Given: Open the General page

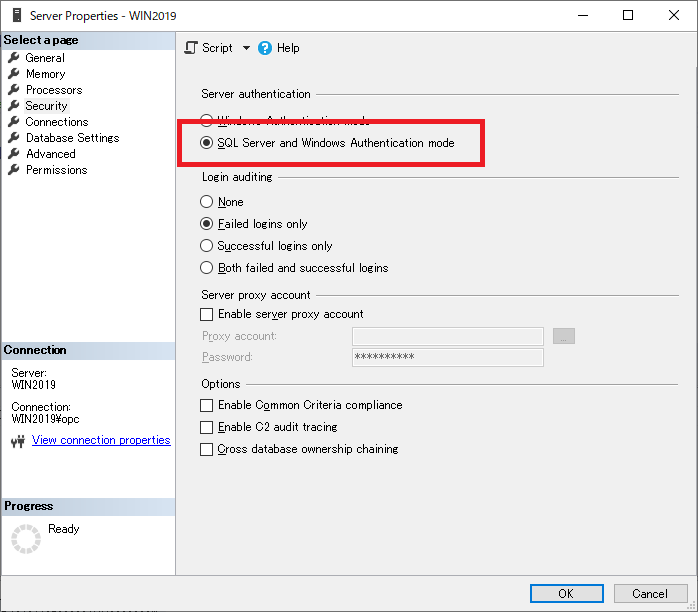Looking at the screenshot, I should point(45,58).
